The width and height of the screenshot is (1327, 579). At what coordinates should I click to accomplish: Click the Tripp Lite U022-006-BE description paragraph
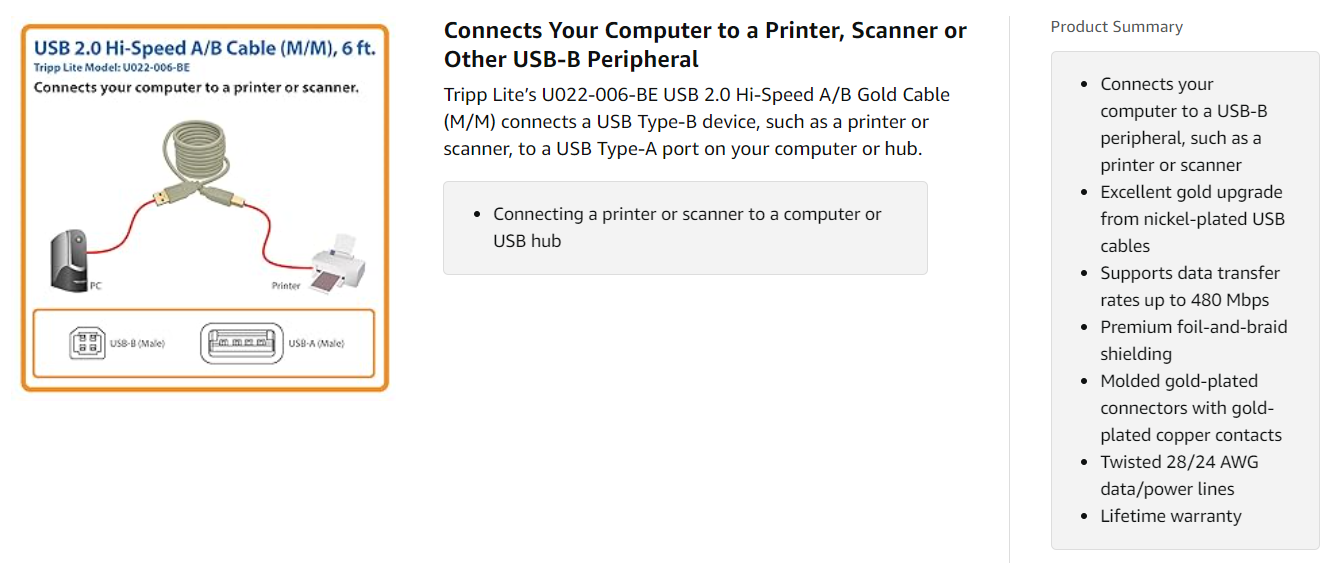tap(696, 122)
